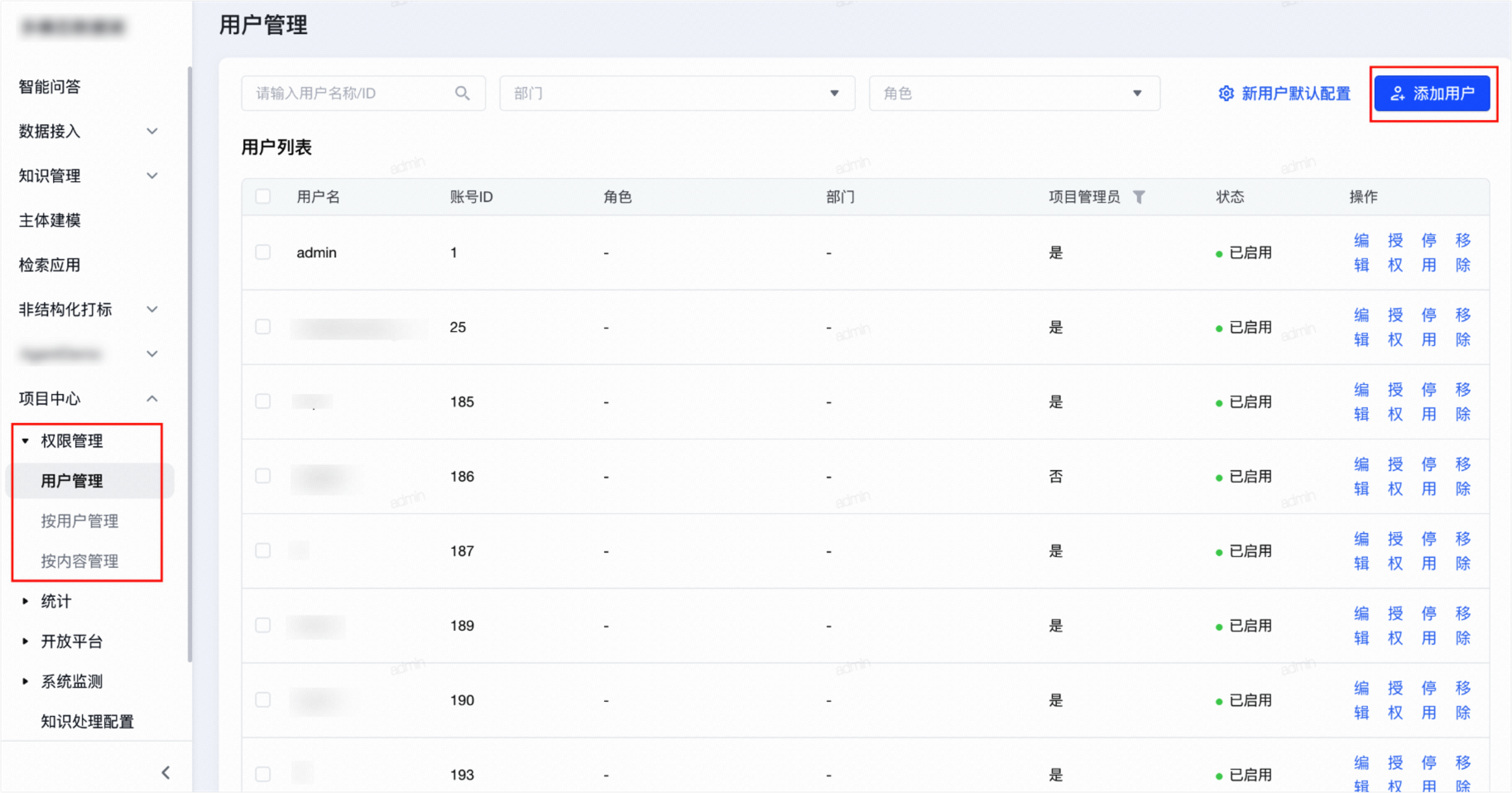Click the sidebar vertical scrollbar
This screenshot has height=793, width=1512.
190,364
